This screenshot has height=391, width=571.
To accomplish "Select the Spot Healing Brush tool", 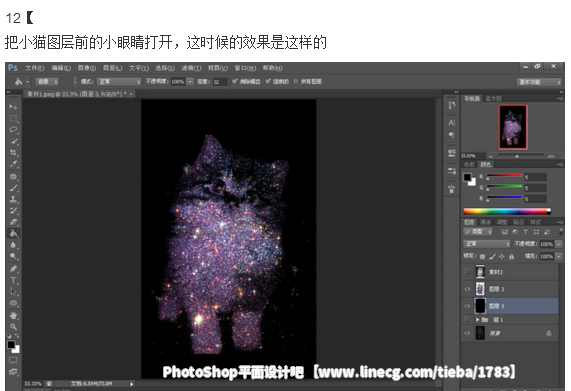I will (x=13, y=177).
